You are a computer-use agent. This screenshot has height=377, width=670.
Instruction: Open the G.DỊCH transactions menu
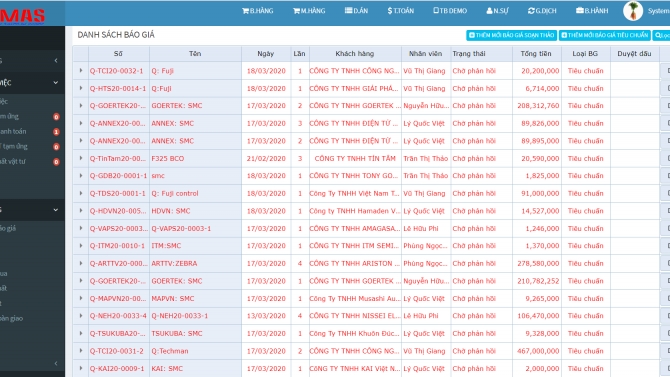pos(542,11)
